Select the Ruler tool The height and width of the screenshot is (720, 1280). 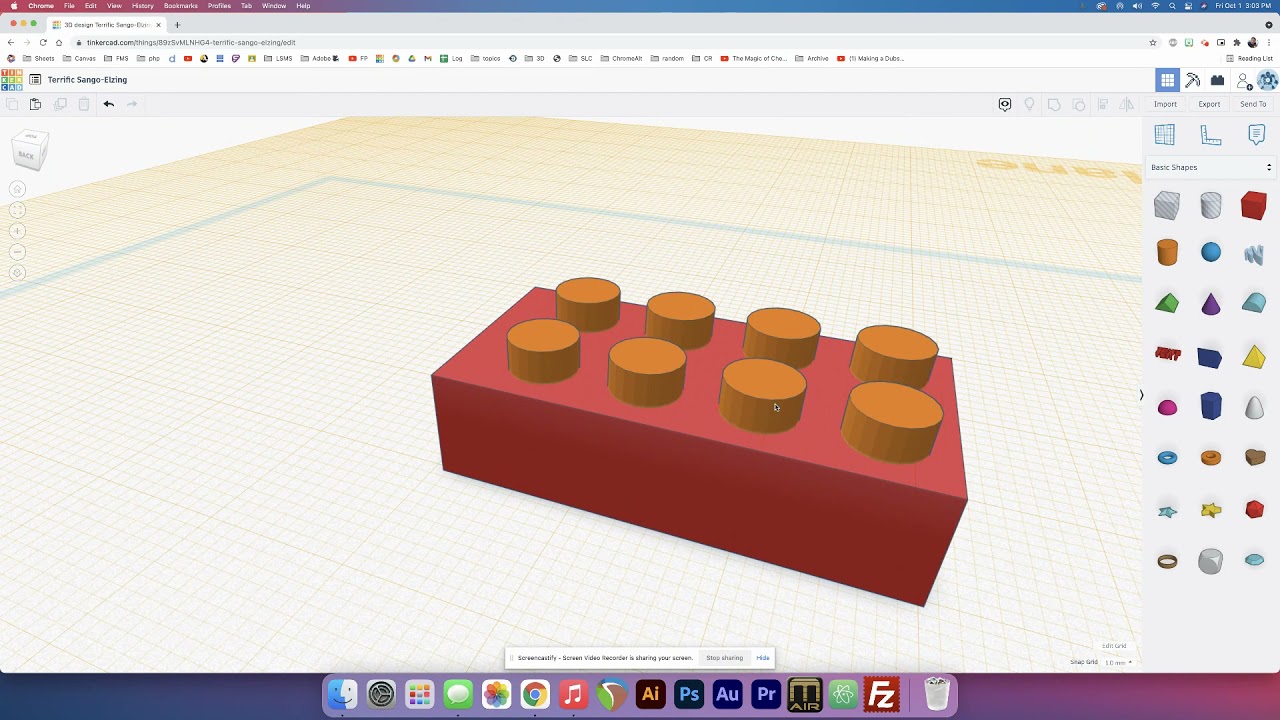1211,135
